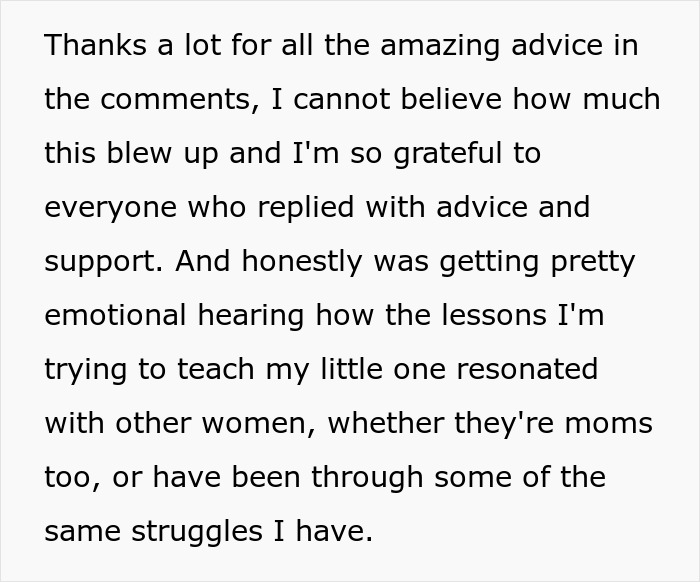Click the word "honestly" in the paragraph
Screen dimensions: 700x582
301,262
